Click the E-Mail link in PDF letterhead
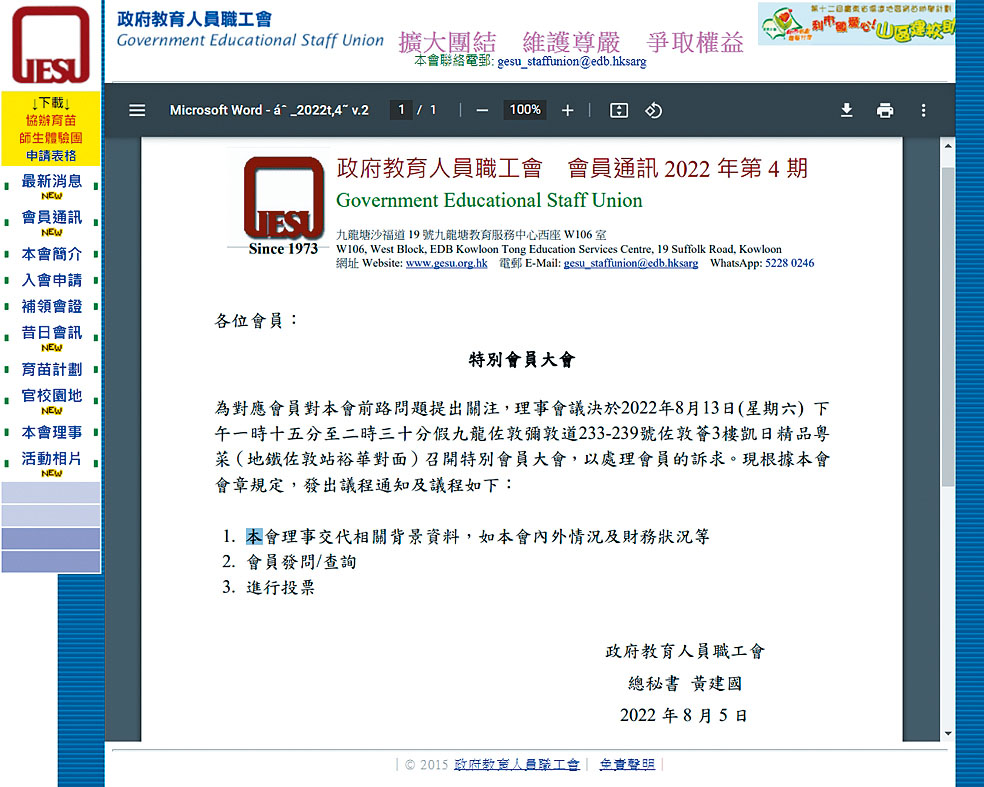The width and height of the screenshot is (984, 787). [x=631, y=263]
